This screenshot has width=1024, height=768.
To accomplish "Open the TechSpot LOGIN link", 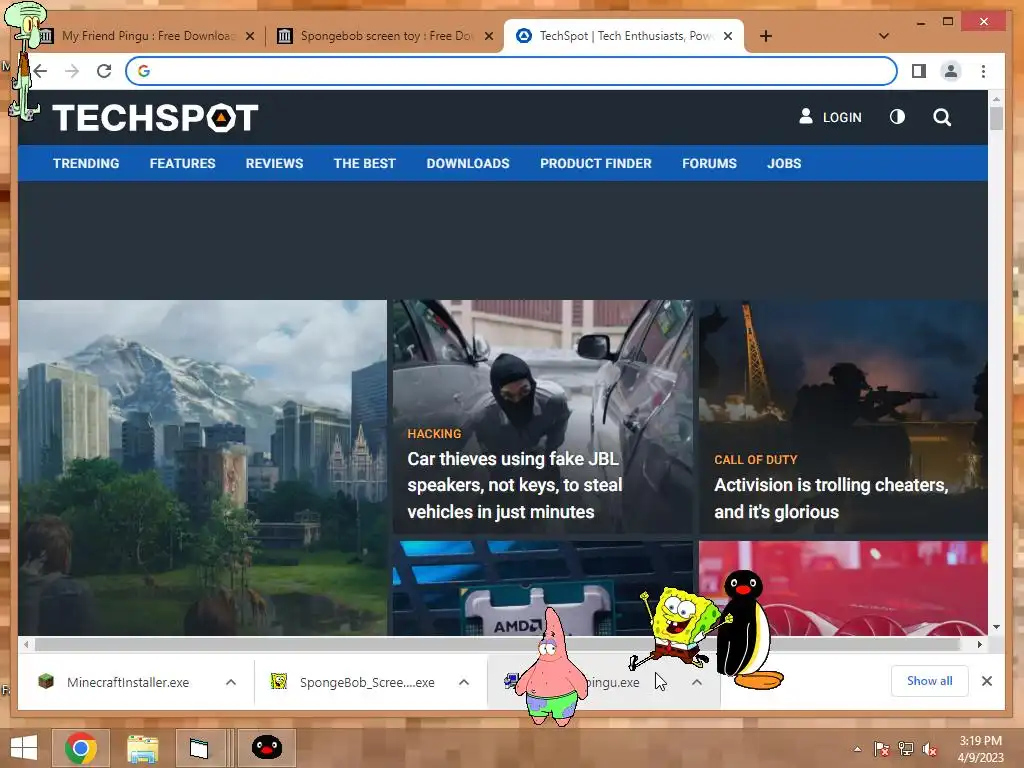I will [831, 117].
